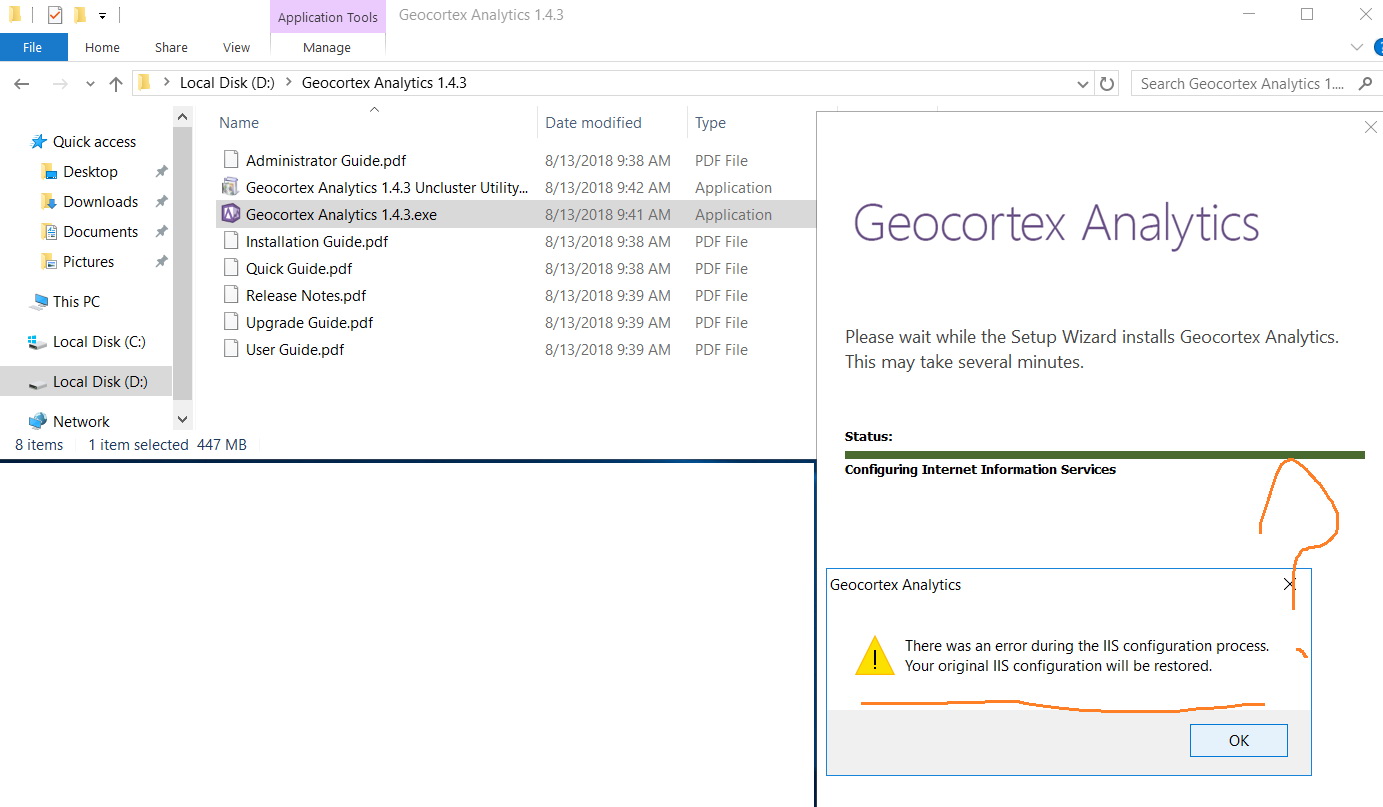Switch to the Home ribbon tab
Screen dimensions: 1383x807
[x=102, y=47]
